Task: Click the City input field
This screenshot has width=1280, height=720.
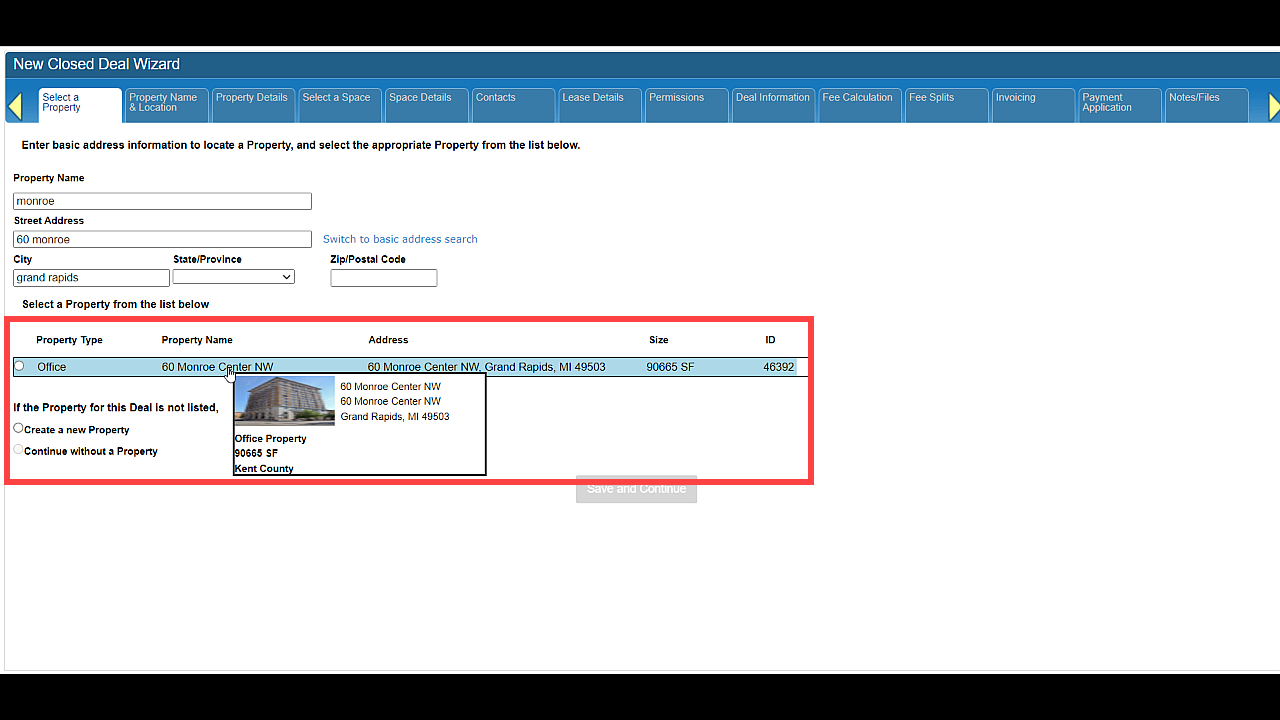Action: click(x=91, y=278)
